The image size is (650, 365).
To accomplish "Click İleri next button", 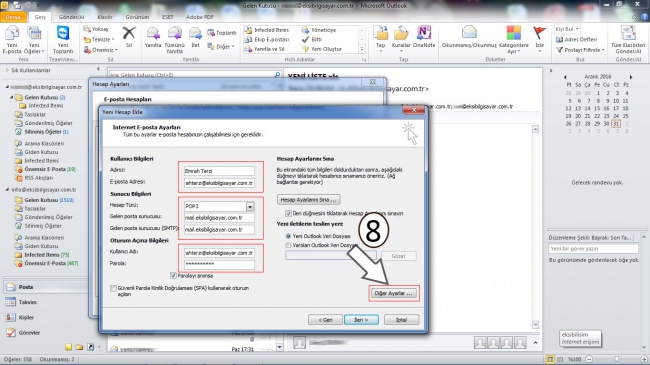I will pyautogui.click(x=361, y=320).
